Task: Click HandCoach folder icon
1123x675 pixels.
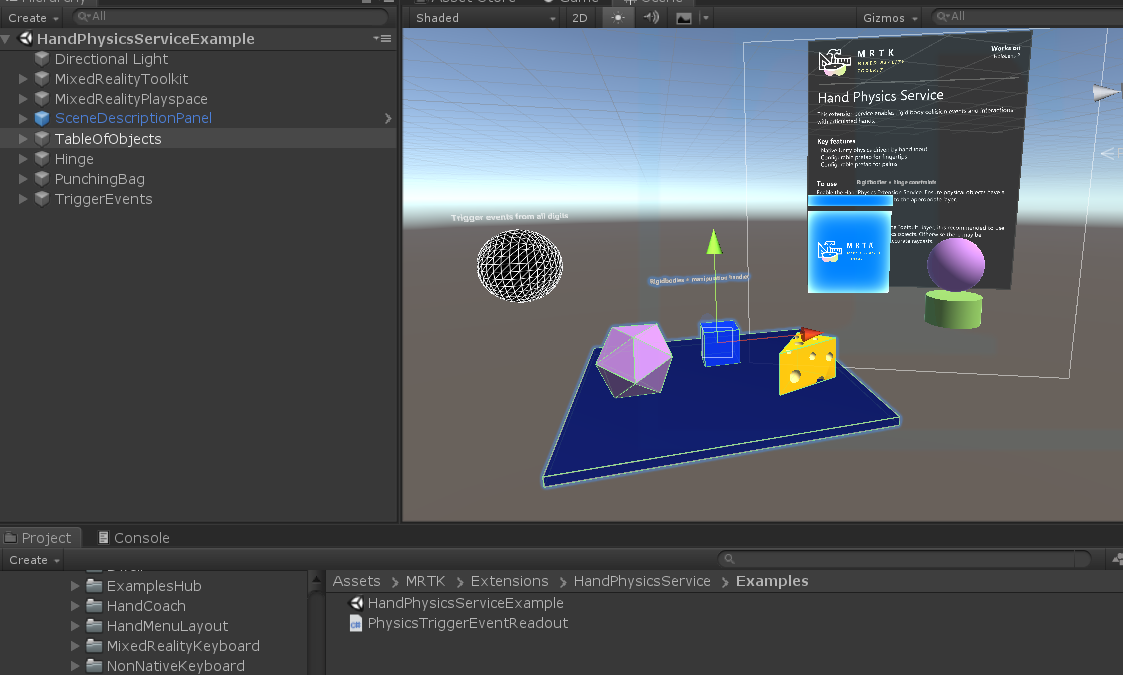Action: click(94, 605)
